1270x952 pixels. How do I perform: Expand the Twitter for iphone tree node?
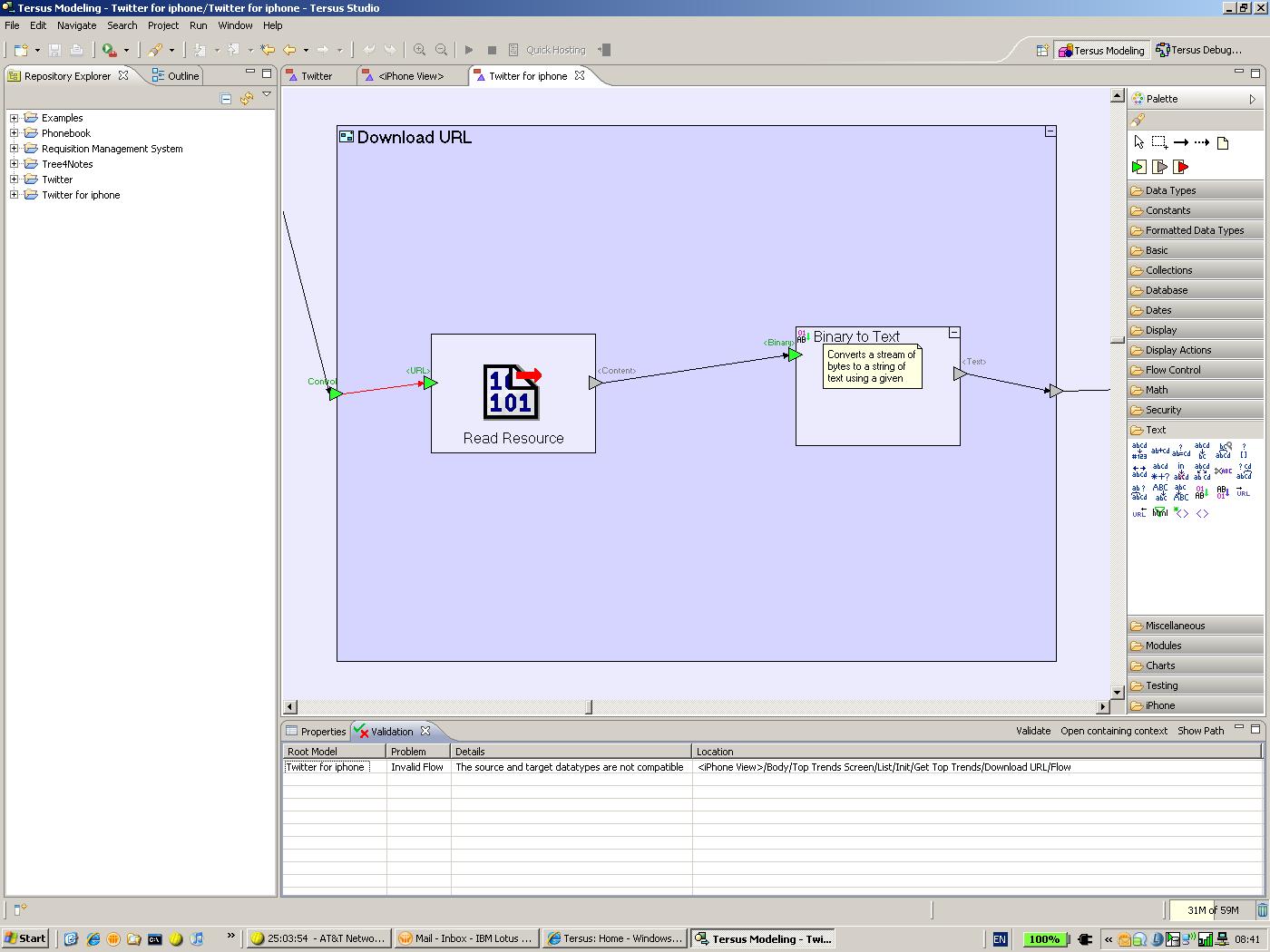15,195
